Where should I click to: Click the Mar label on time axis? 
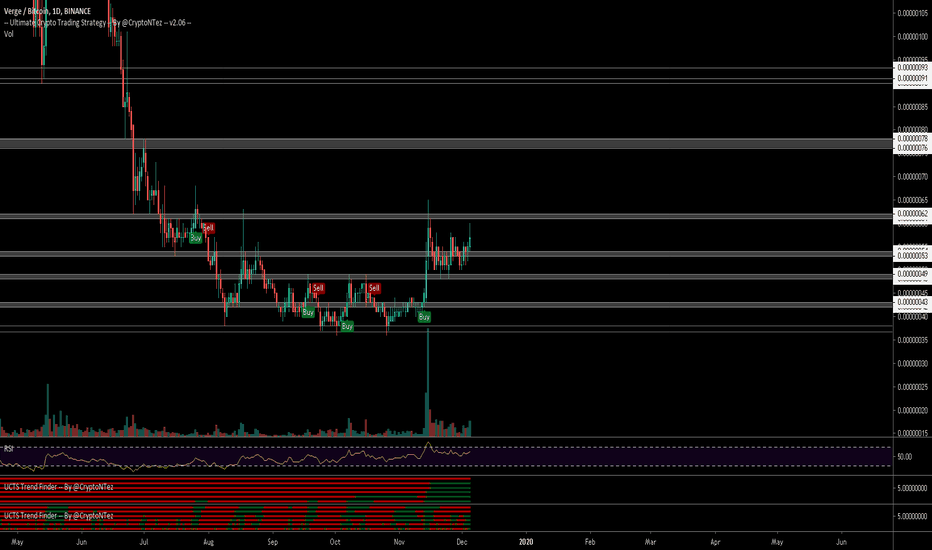tap(650, 542)
